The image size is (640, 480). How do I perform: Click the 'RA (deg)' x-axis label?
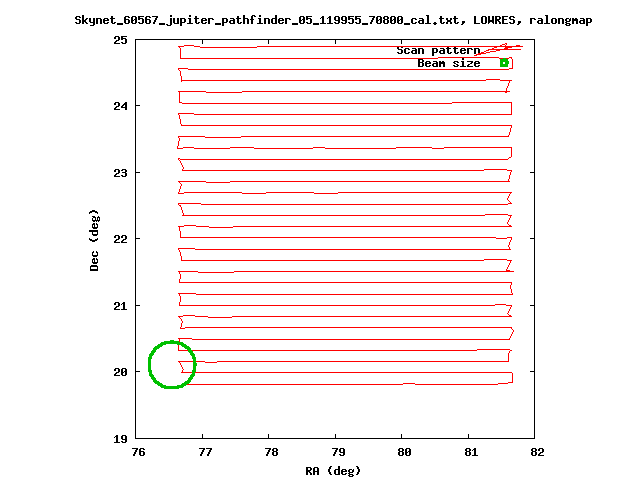pos(333,471)
